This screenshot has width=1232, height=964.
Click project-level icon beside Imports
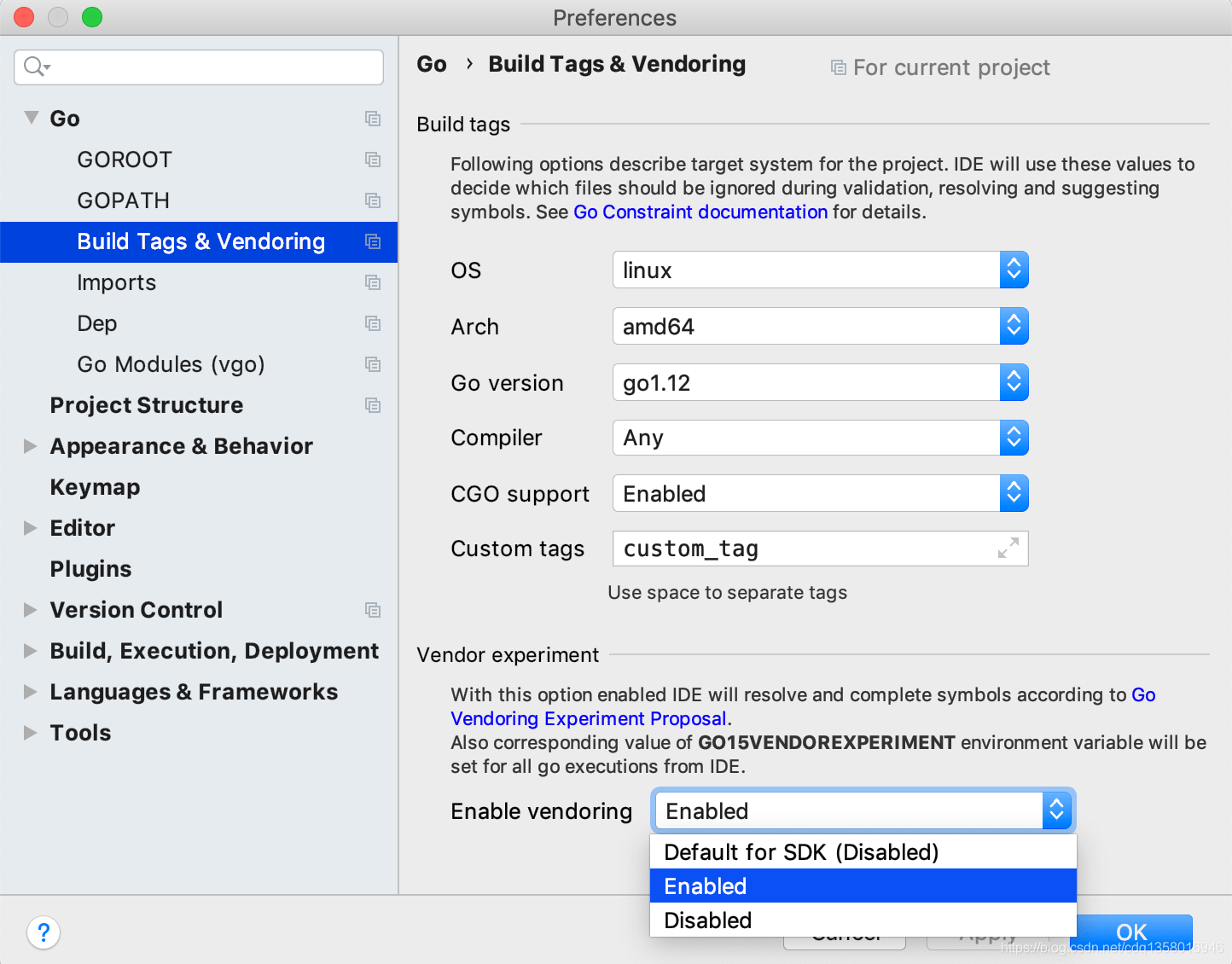point(373,282)
